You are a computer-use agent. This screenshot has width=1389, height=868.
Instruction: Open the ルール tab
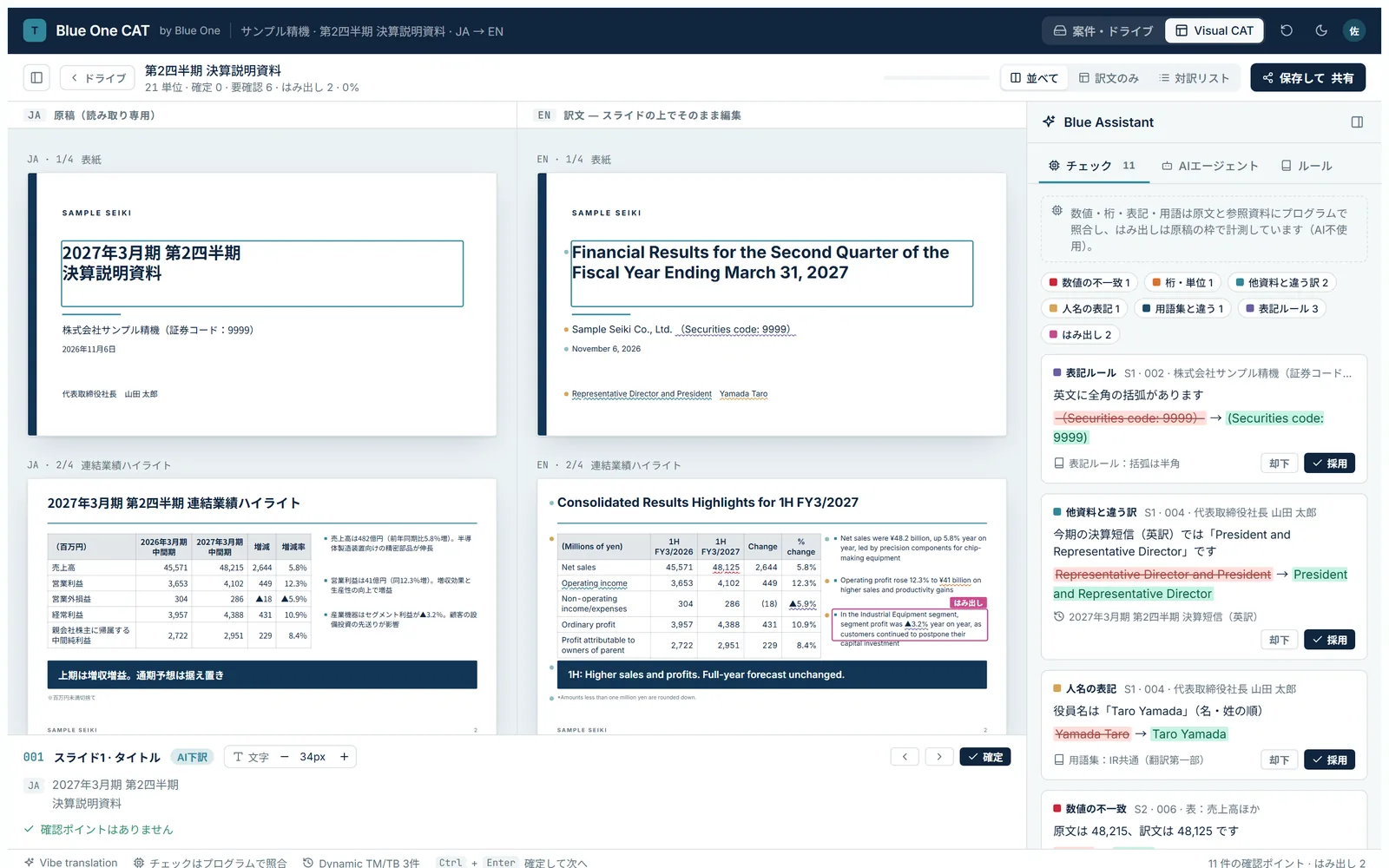point(1307,165)
